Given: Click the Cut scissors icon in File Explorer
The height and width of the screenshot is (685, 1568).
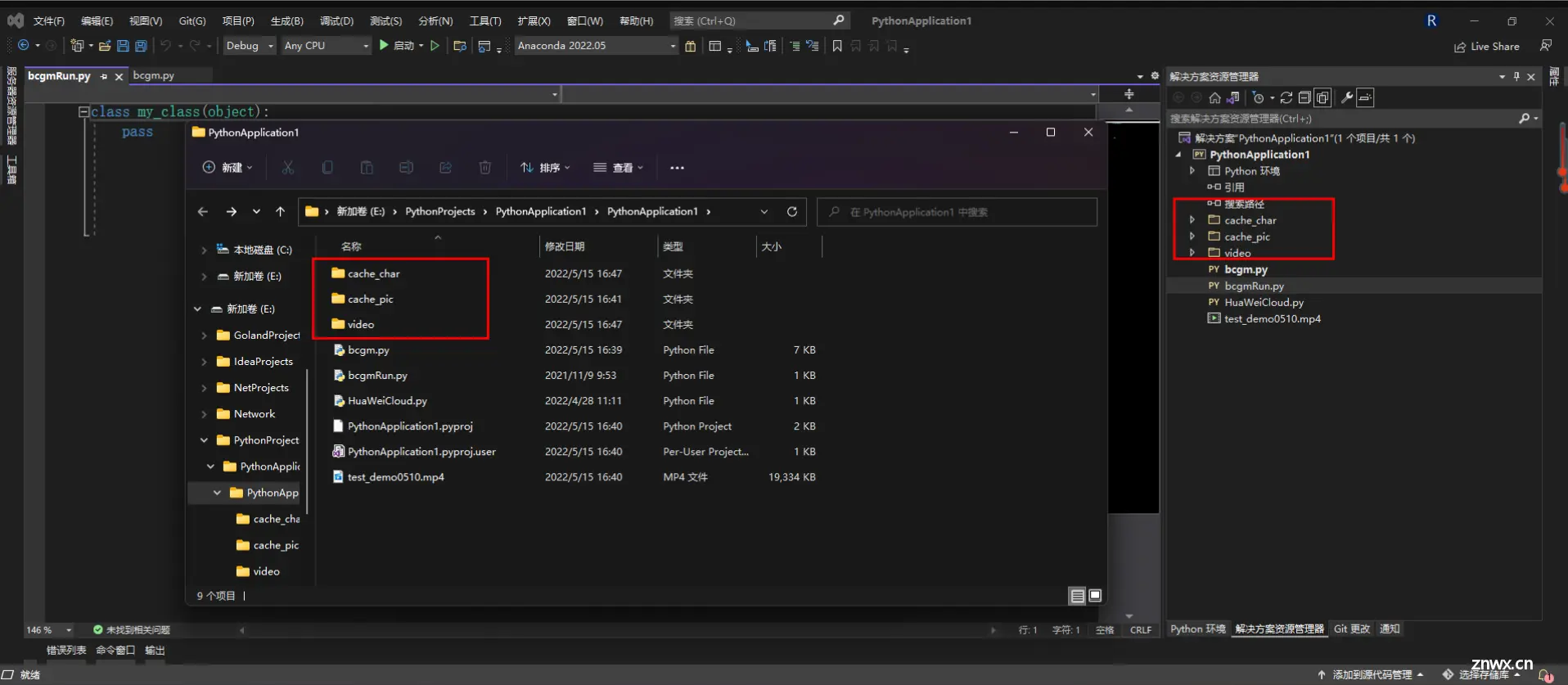Looking at the screenshot, I should [x=288, y=168].
